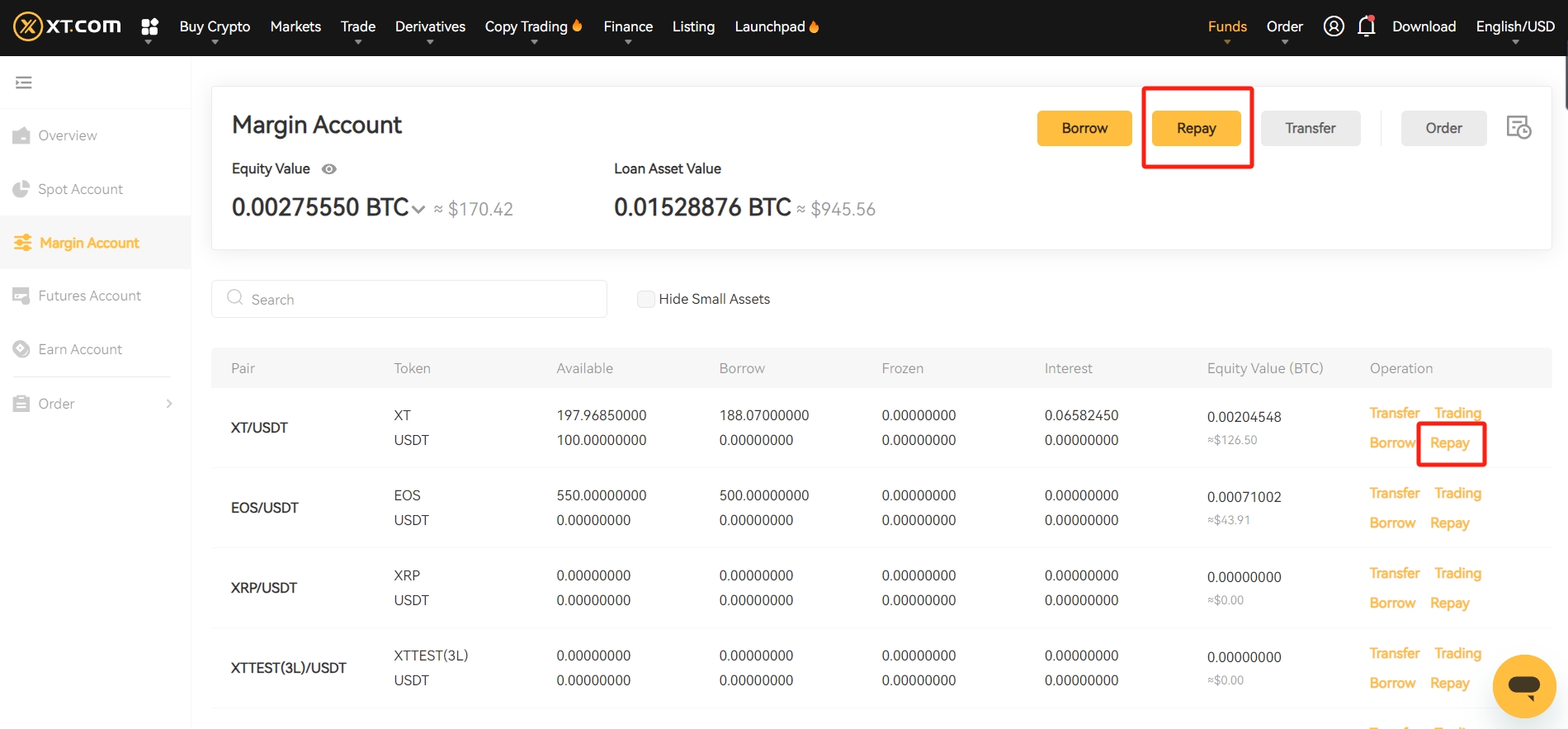
Task: Click the yellow Repay button at top
Action: tap(1197, 128)
